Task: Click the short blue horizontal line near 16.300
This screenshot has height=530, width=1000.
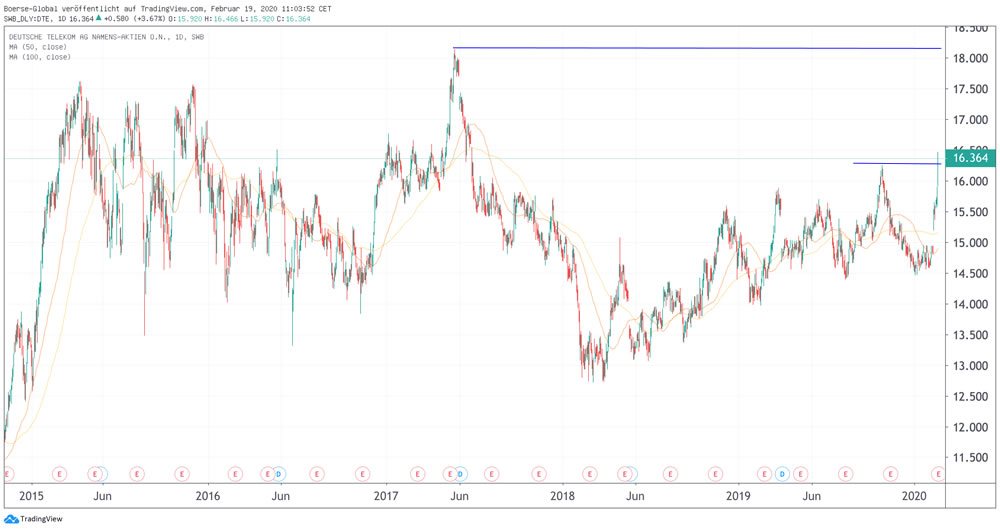Action: (x=897, y=164)
